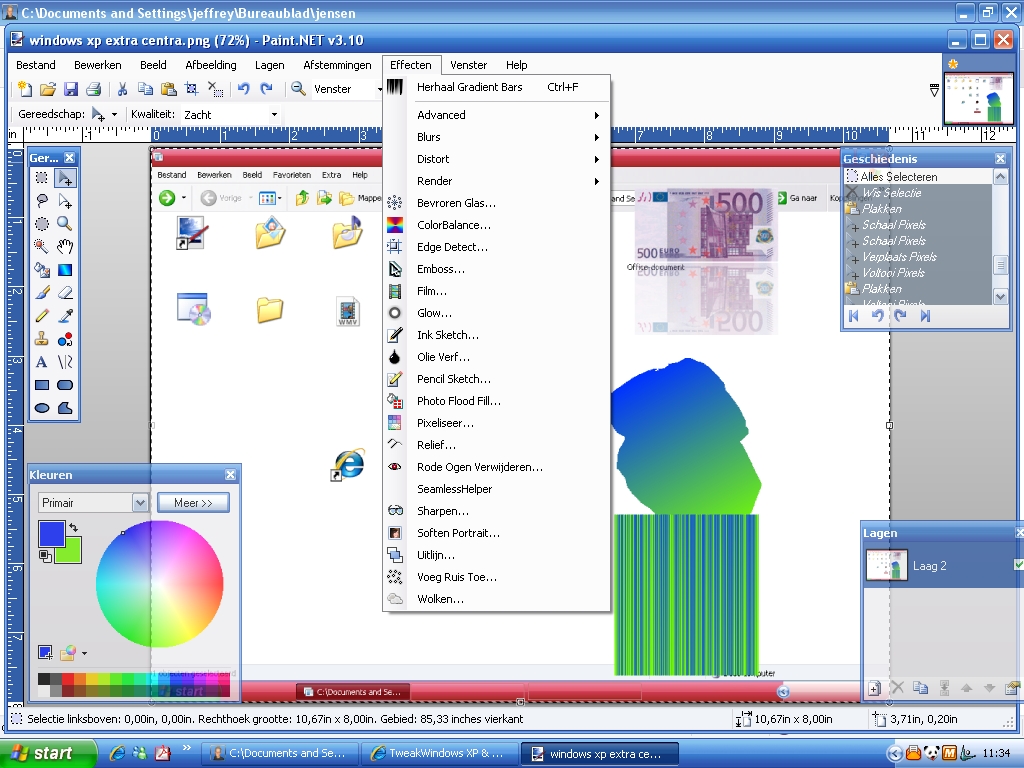Switch to TweakWindows XP taskbar button
Screen dimensions: 1024x768
point(440,754)
